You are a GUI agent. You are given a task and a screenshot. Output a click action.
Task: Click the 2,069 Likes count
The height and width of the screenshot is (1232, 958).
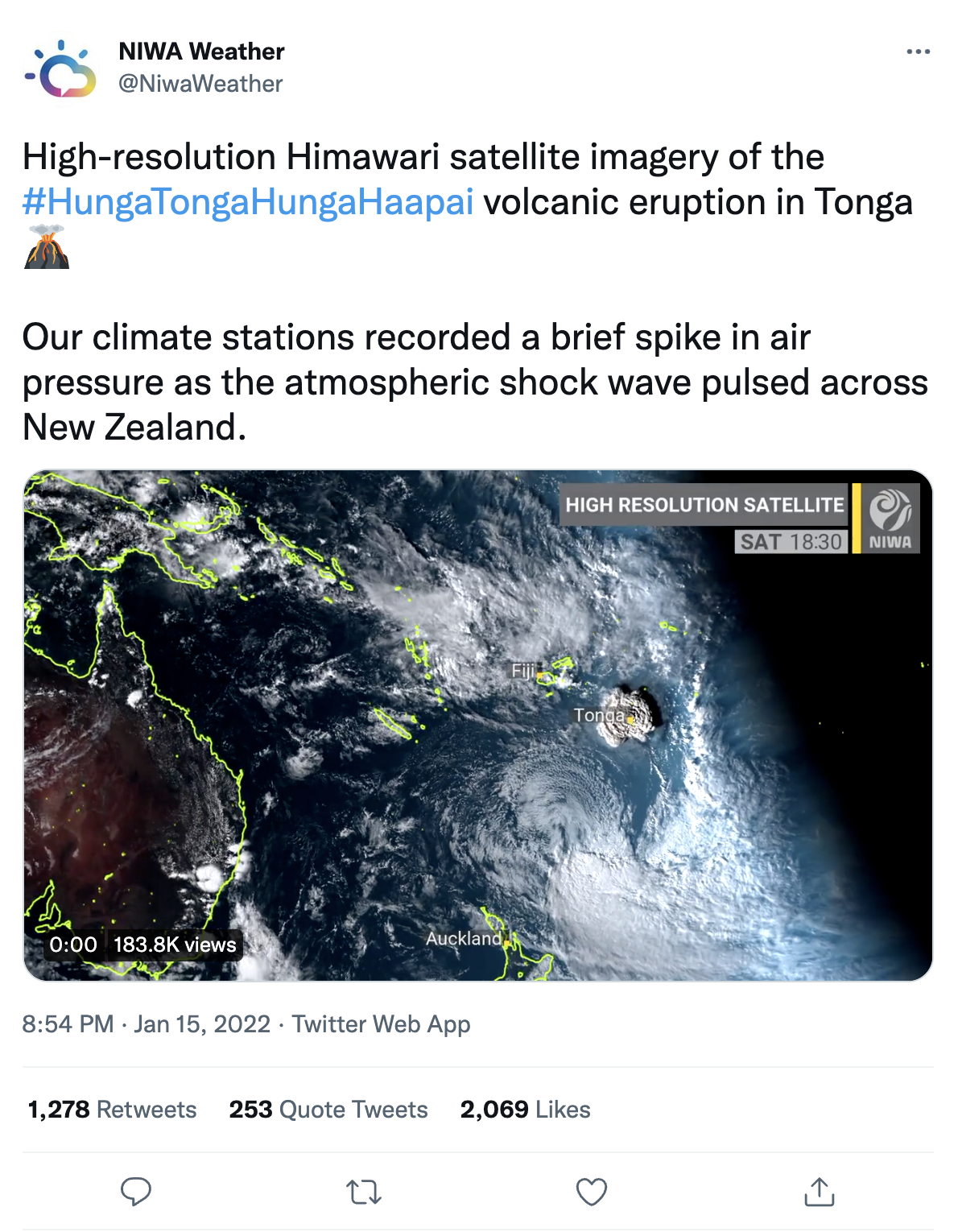click(524, 1109)
